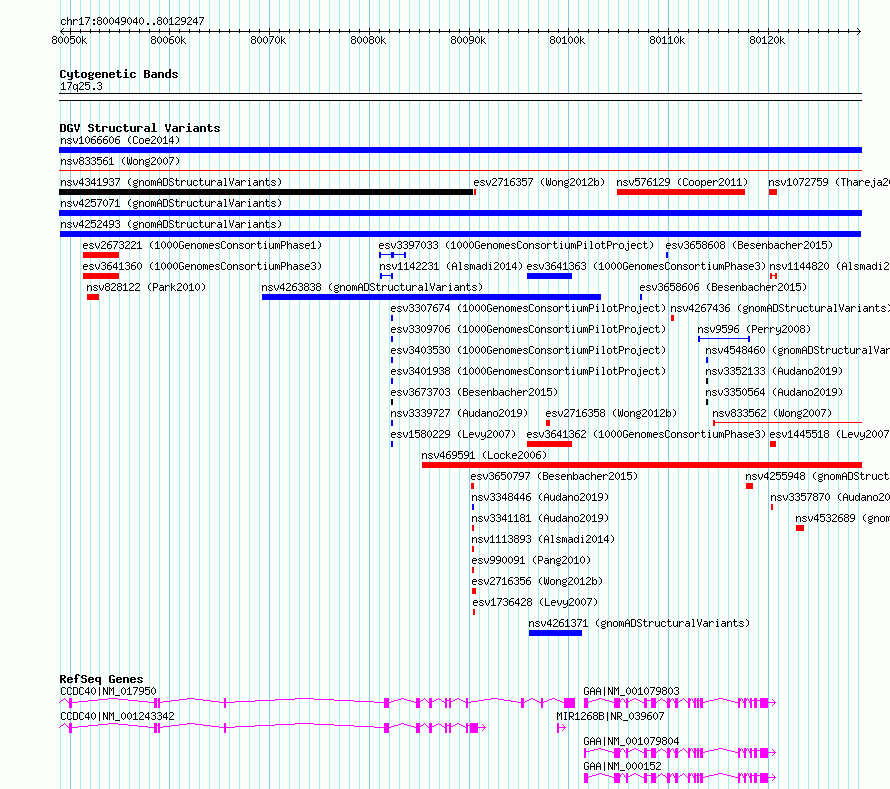Click the esv2716356 (Wong2012b) label
890x789 pixels.
538,581
